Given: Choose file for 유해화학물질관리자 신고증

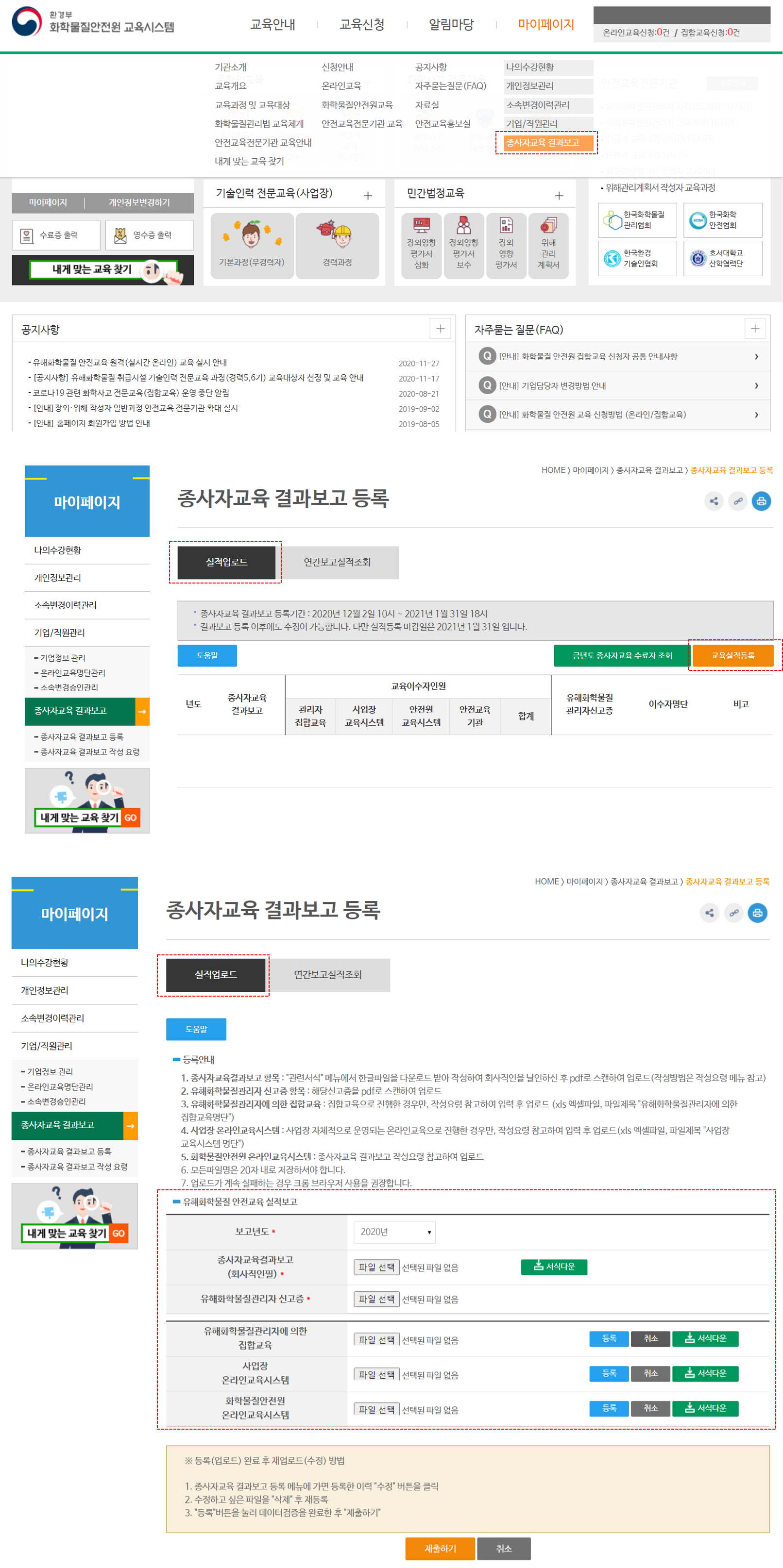Looking at the screenshot, I should point(376,1299).
